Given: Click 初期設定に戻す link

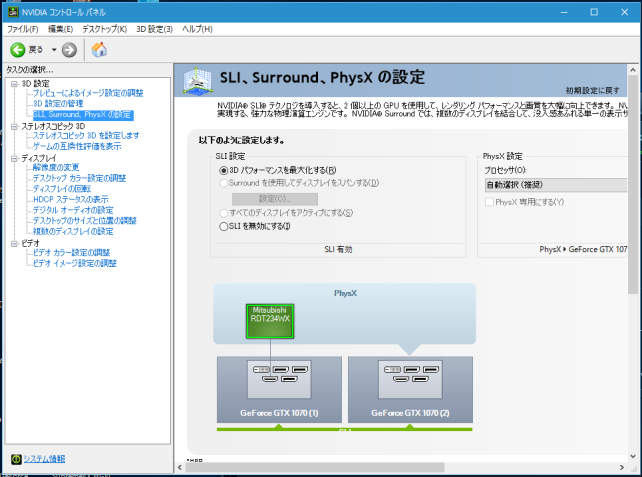Looking at the screenshot, I should click(592, 90).
